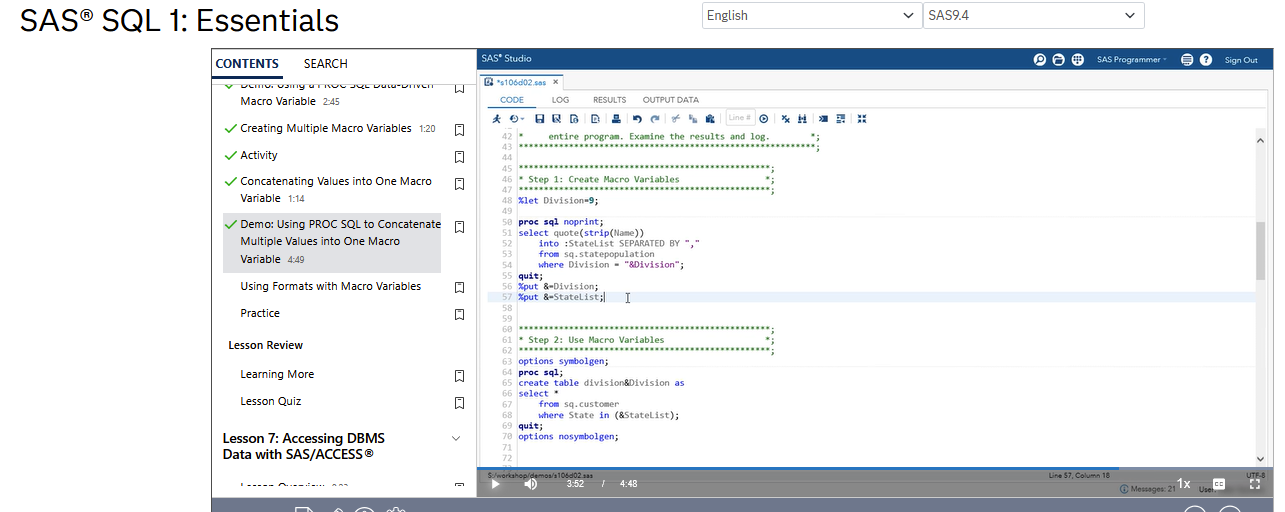Viewport: 1285px width, 512px height.
Task: Click the Run program icon in SAS Studio
Action: click(496, 119)
